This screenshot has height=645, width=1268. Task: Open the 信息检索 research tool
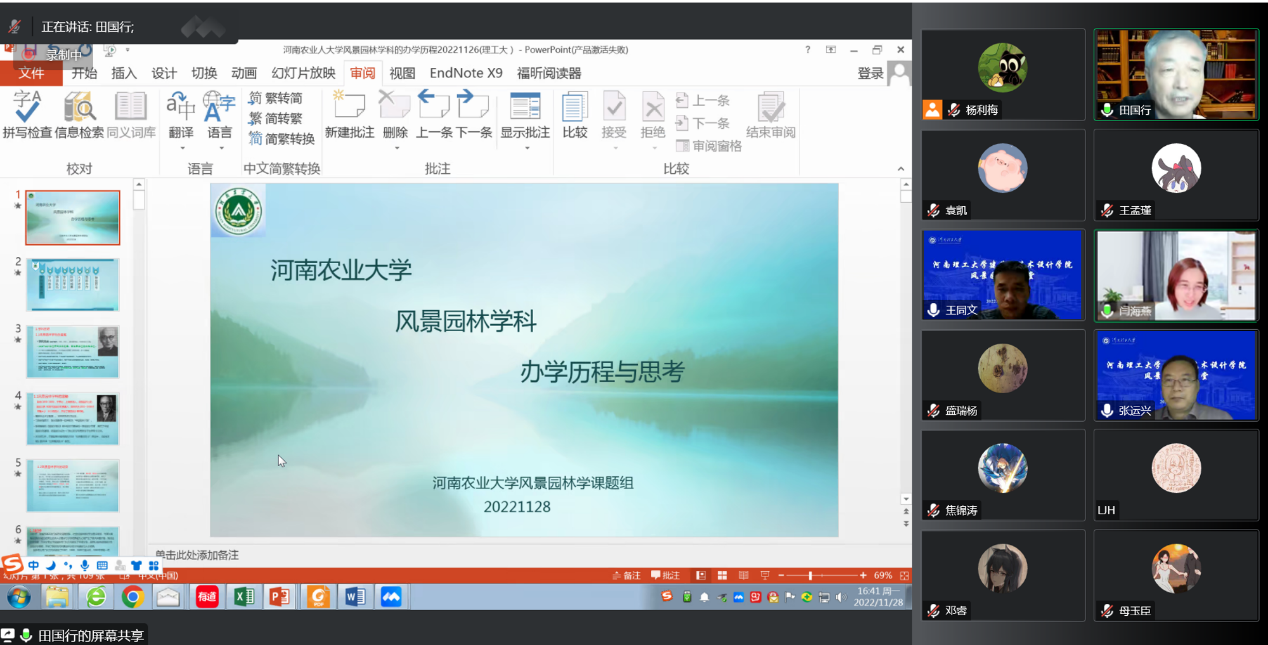pyautogui.click(x=79, y=114)
